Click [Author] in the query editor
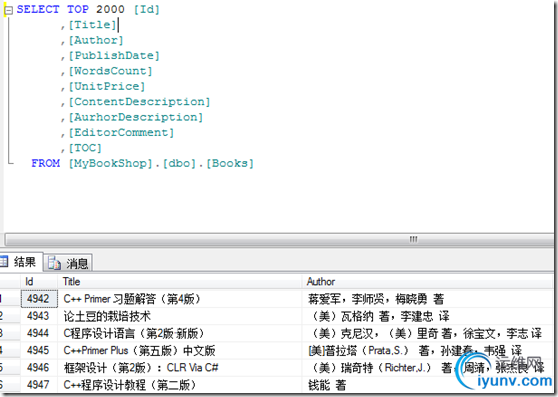 (x=96, y=40)
